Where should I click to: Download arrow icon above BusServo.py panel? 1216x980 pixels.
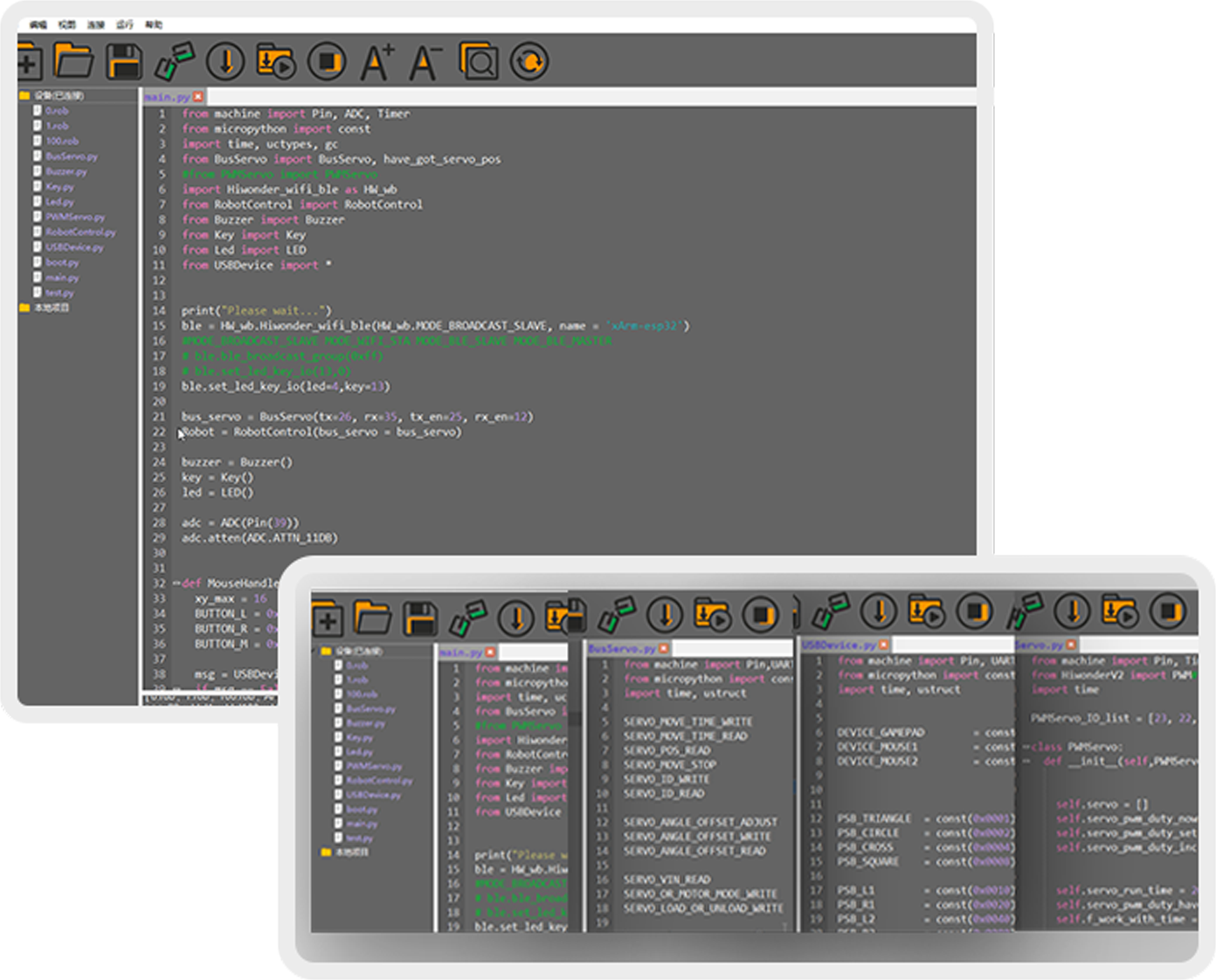[x=665, y=615]
